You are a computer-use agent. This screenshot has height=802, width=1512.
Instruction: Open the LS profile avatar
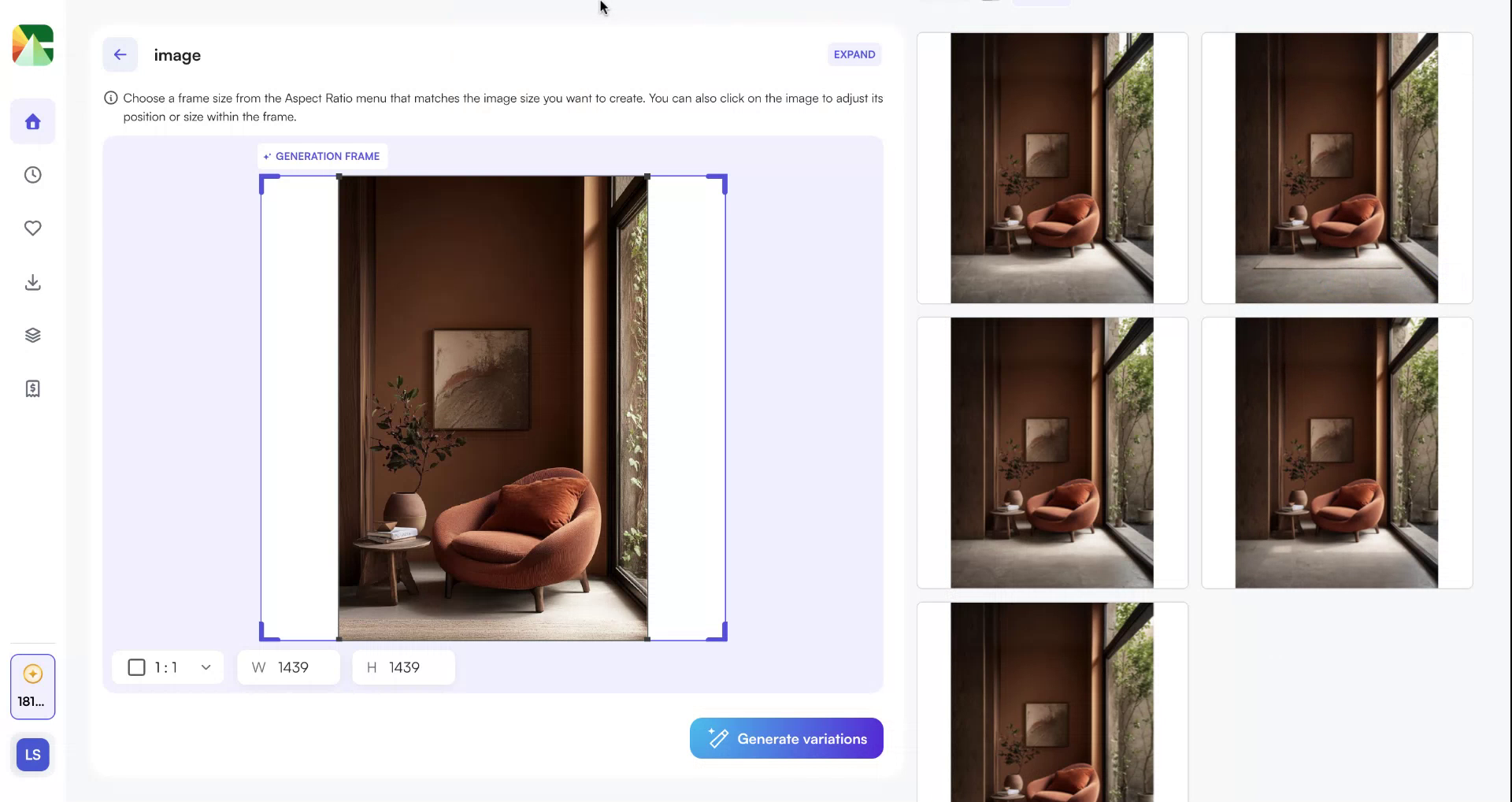point(32,754)
